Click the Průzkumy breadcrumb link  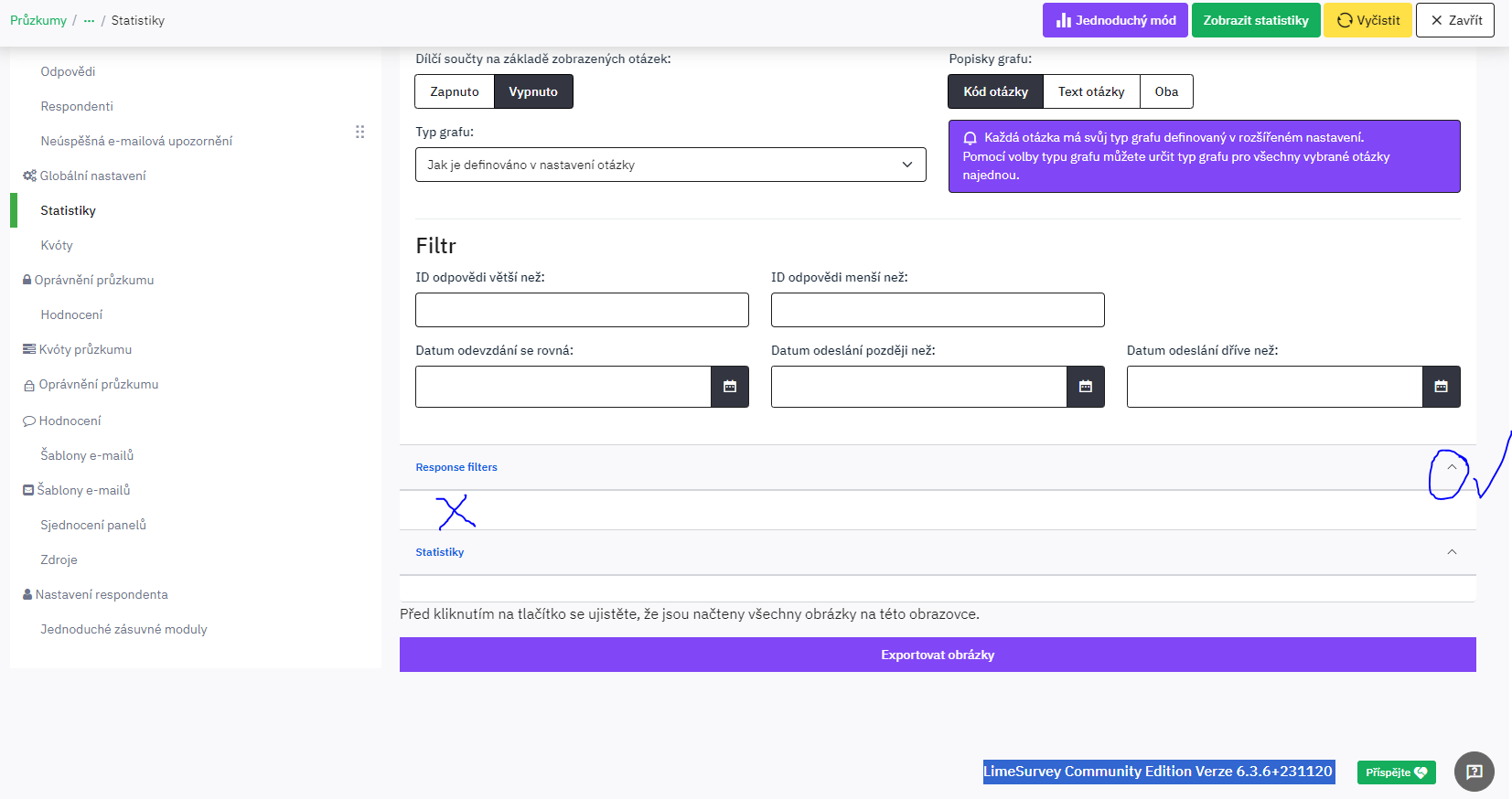tap(38, 20)
